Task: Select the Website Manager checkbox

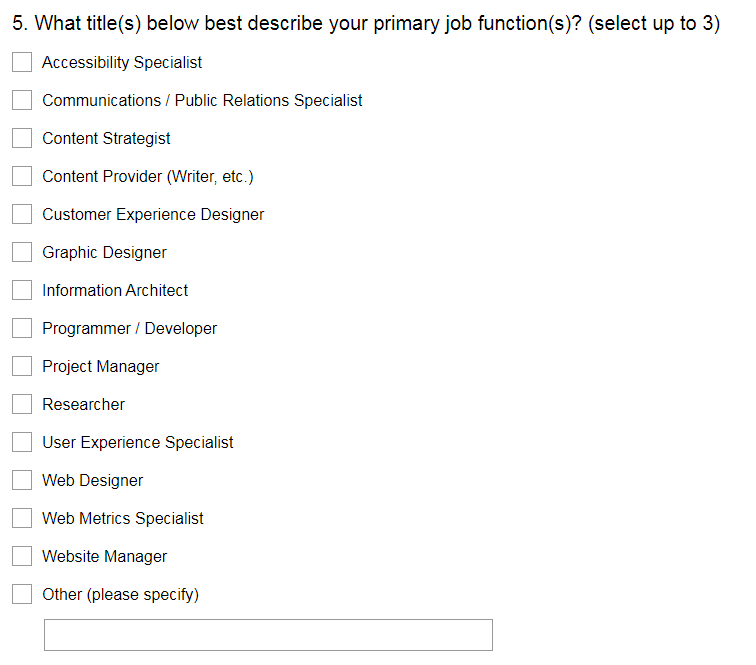Action: pyautogui.click(x=22, y=556)
